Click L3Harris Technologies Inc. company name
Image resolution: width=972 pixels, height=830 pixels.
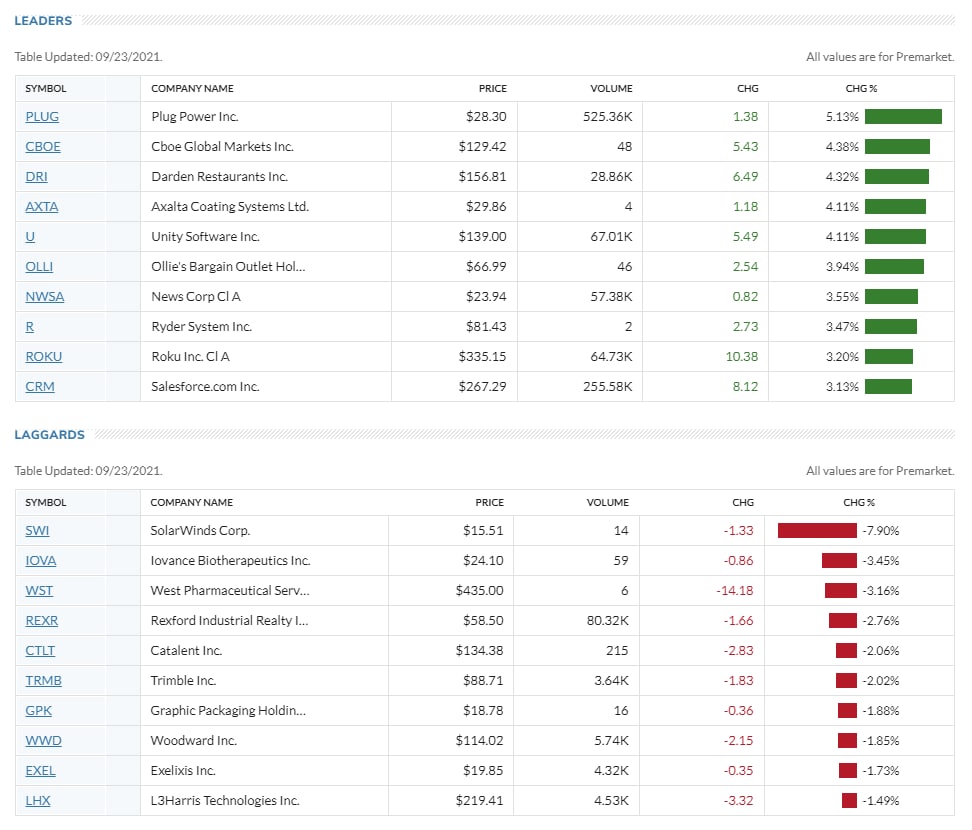tap(225, 801)
